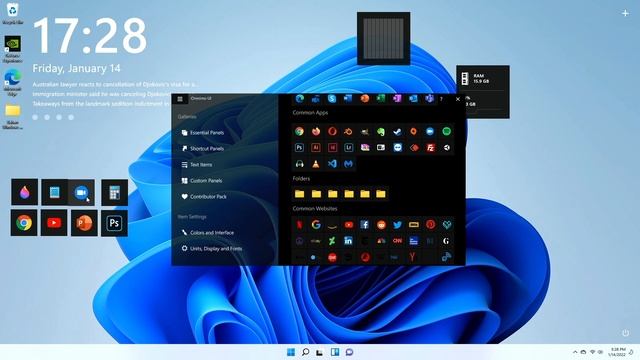Click the Excel icon in the gallery's top row

click(381, 99)
